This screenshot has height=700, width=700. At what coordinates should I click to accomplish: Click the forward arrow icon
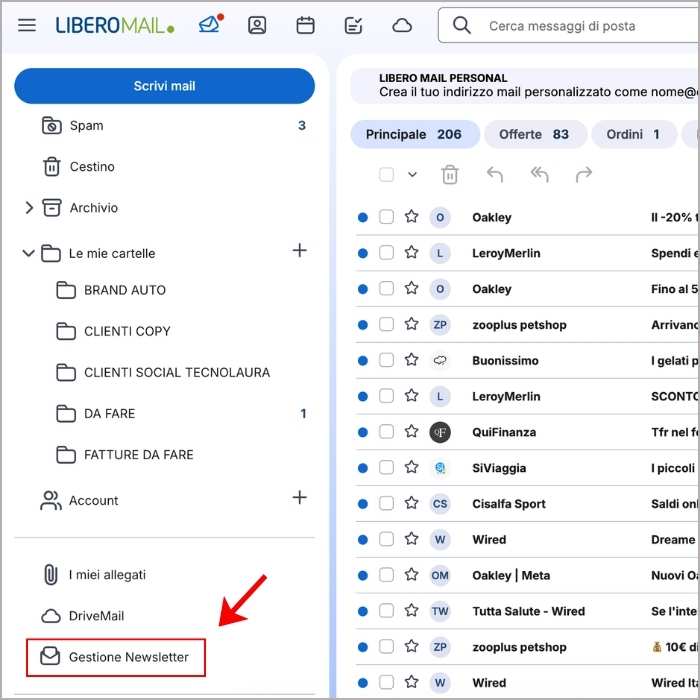point(584,175)
